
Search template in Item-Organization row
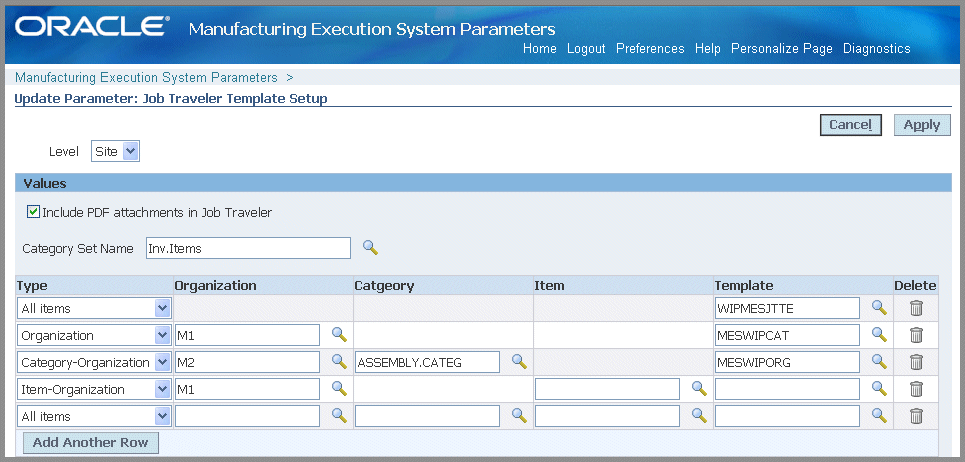[879, 388]
